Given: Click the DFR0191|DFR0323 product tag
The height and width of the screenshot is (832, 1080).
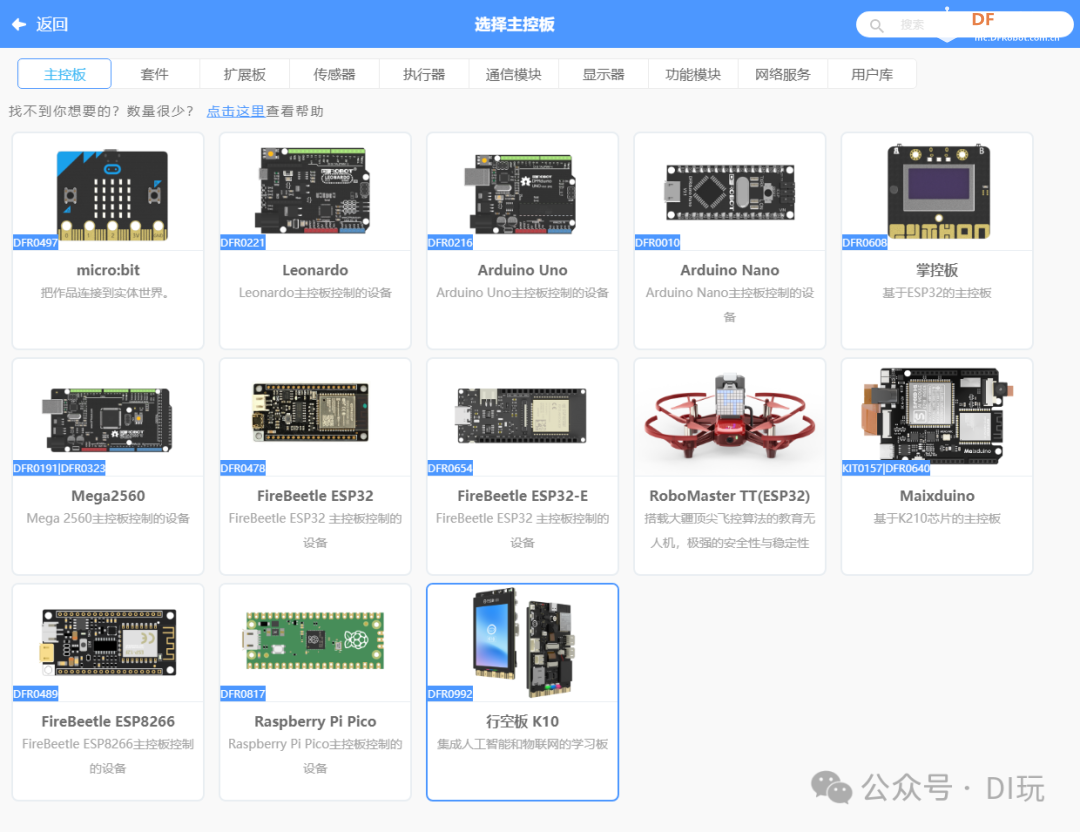Looking at the screenshot, I should click(59, 468).
